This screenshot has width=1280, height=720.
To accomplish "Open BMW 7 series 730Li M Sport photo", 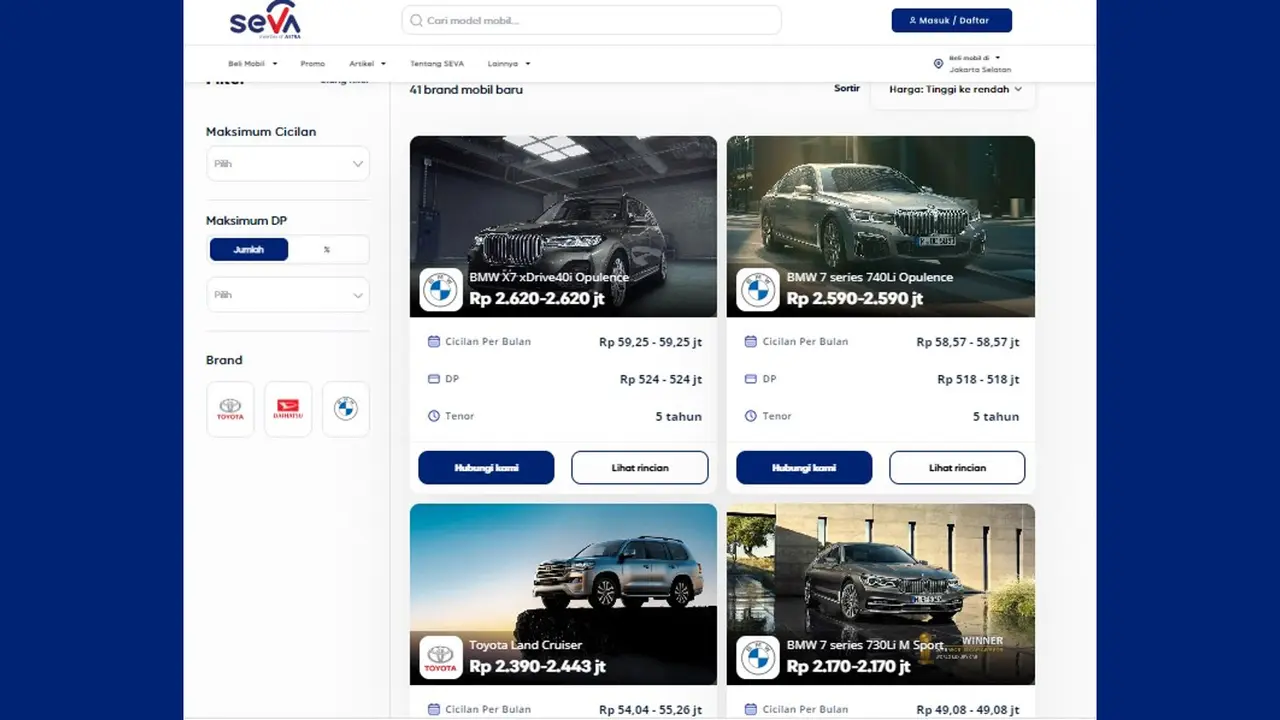I will click(881, 594).
